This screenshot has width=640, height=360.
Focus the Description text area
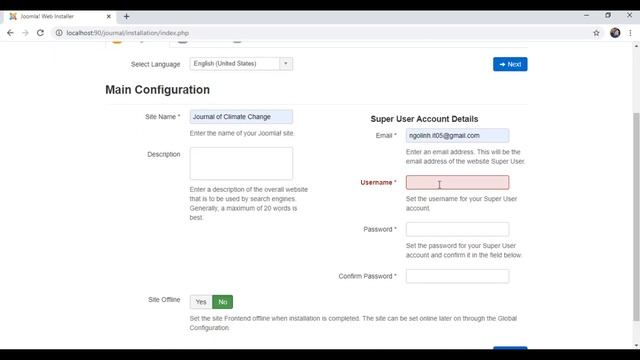click(x=241, y=163)
